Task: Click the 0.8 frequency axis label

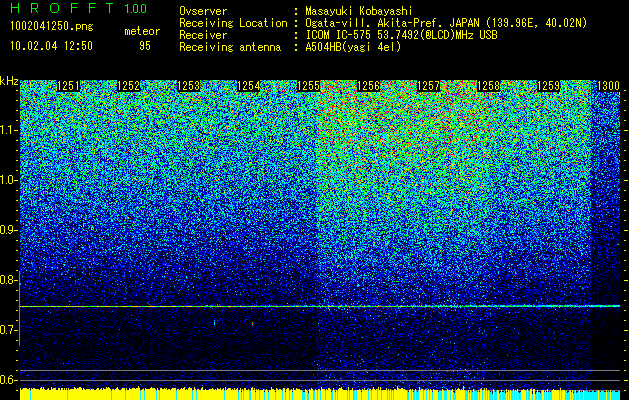Action: (8, 280)
